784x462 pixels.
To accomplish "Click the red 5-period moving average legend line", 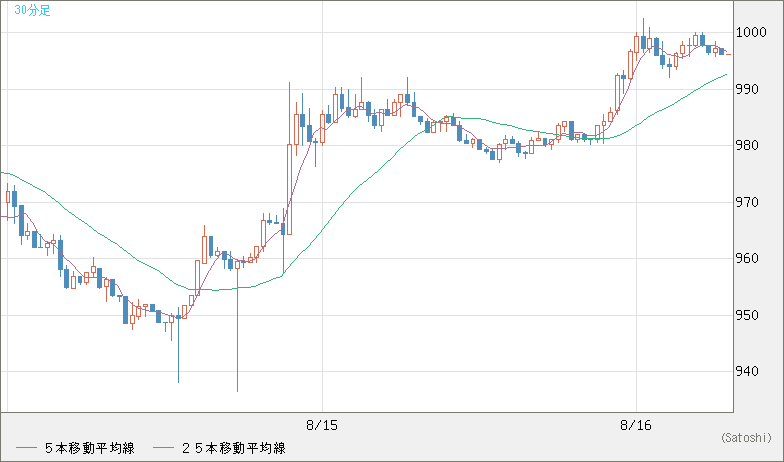I will pos(26,448).
